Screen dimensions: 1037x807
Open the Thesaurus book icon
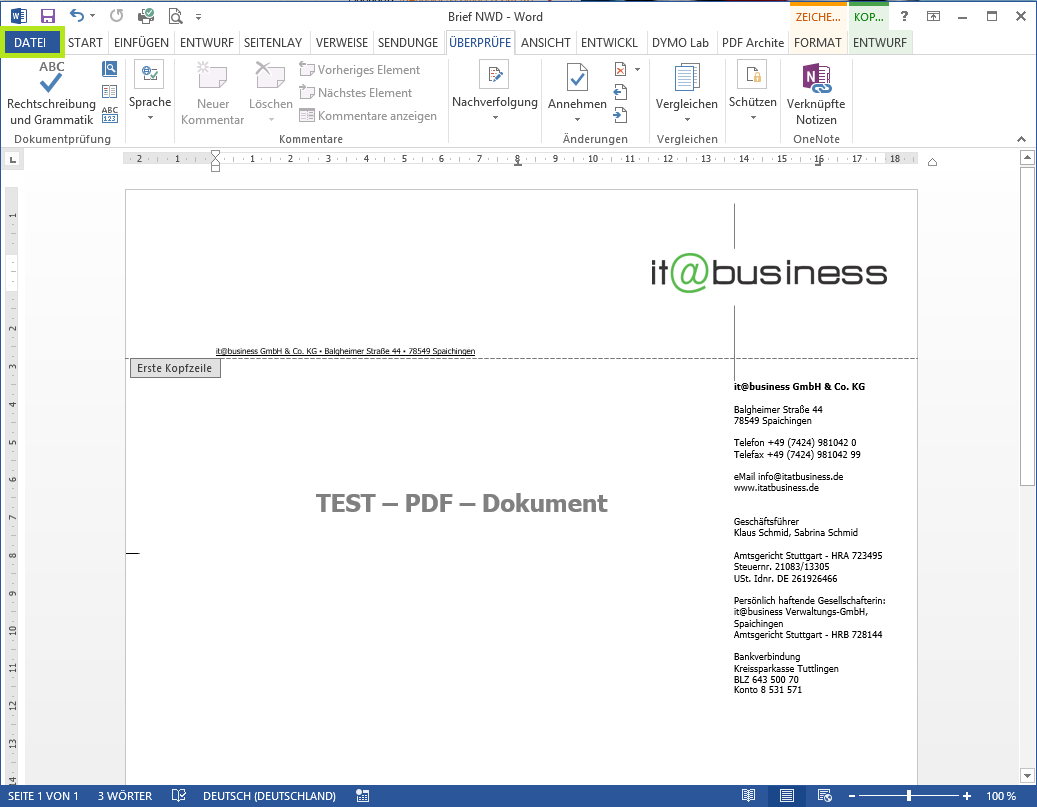(110, 91)
